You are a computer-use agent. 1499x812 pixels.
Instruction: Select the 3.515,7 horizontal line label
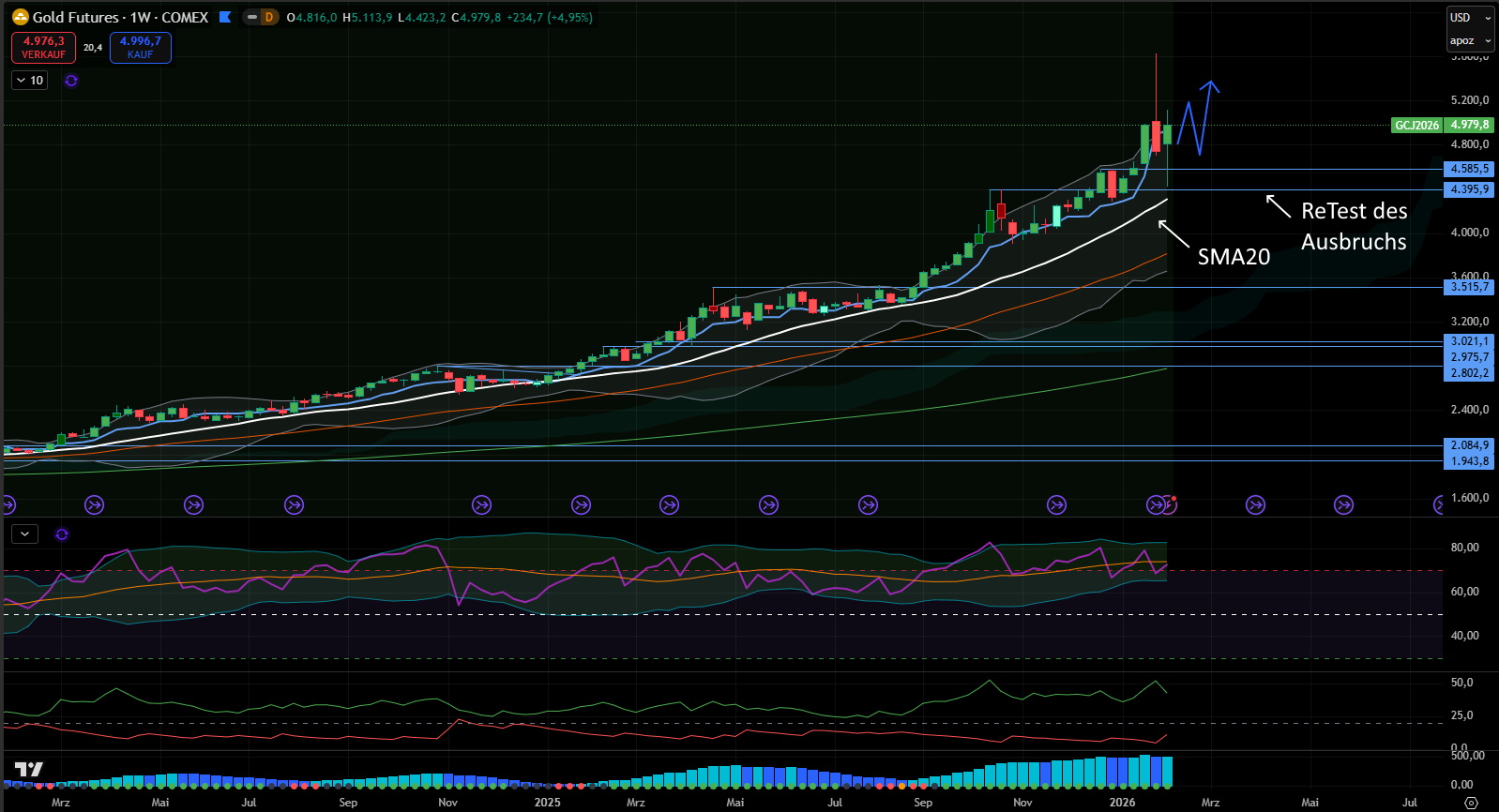coord(1469,287)
